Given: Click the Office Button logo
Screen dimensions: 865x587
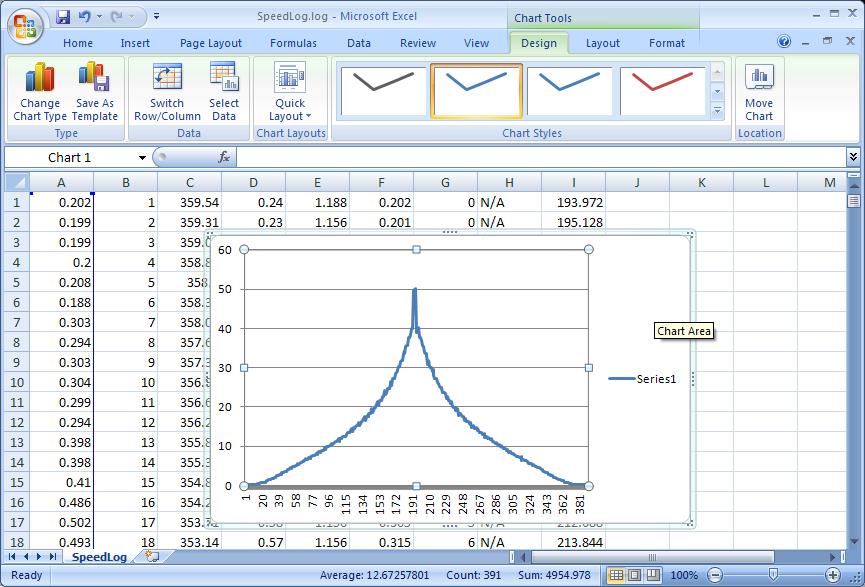Looking at the screenshot, I should [x=25, y=26].
